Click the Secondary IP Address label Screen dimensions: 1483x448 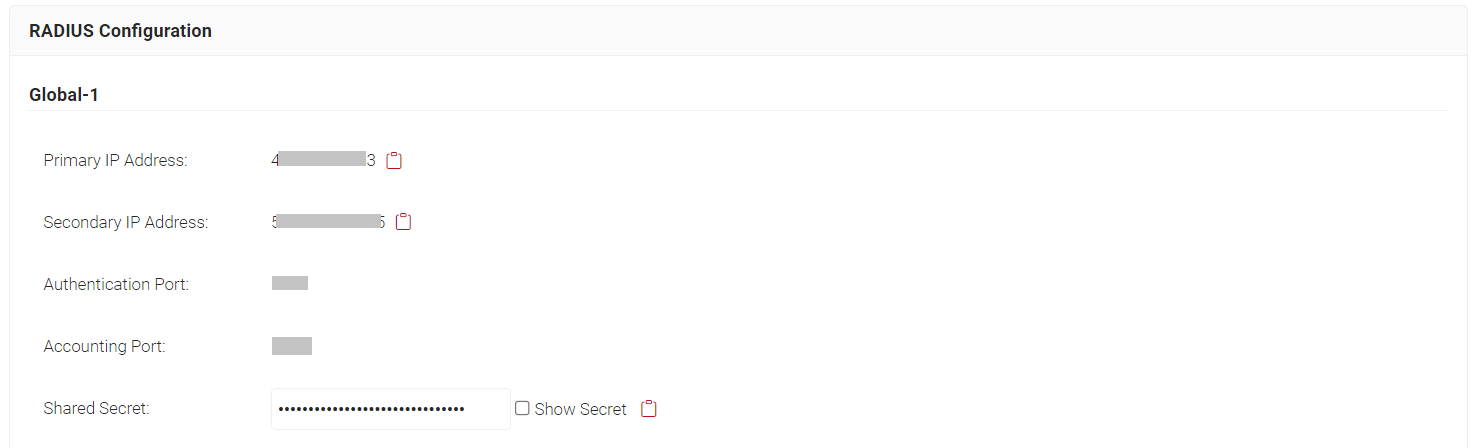125,222
